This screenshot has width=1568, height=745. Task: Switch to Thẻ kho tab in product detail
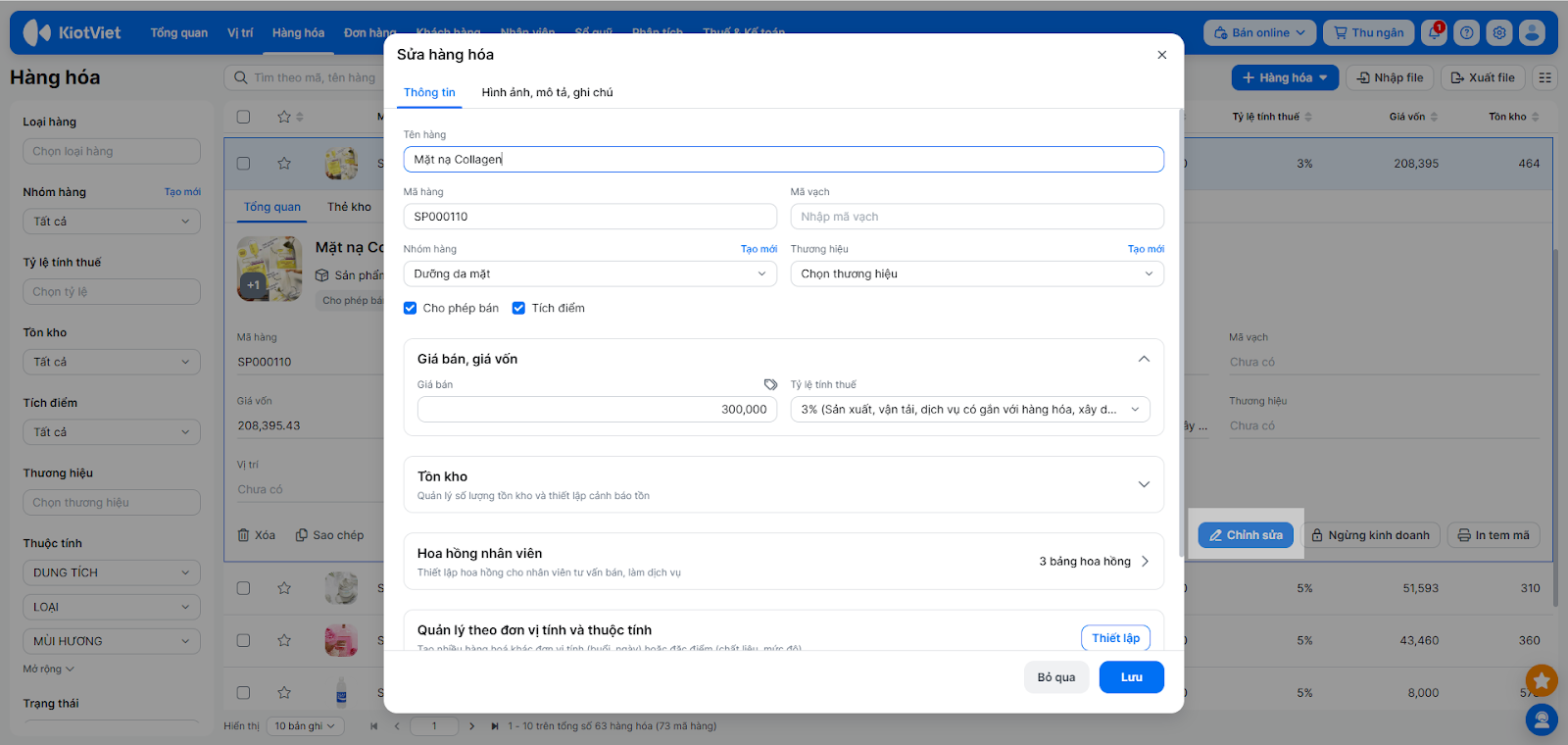point(350,207)
